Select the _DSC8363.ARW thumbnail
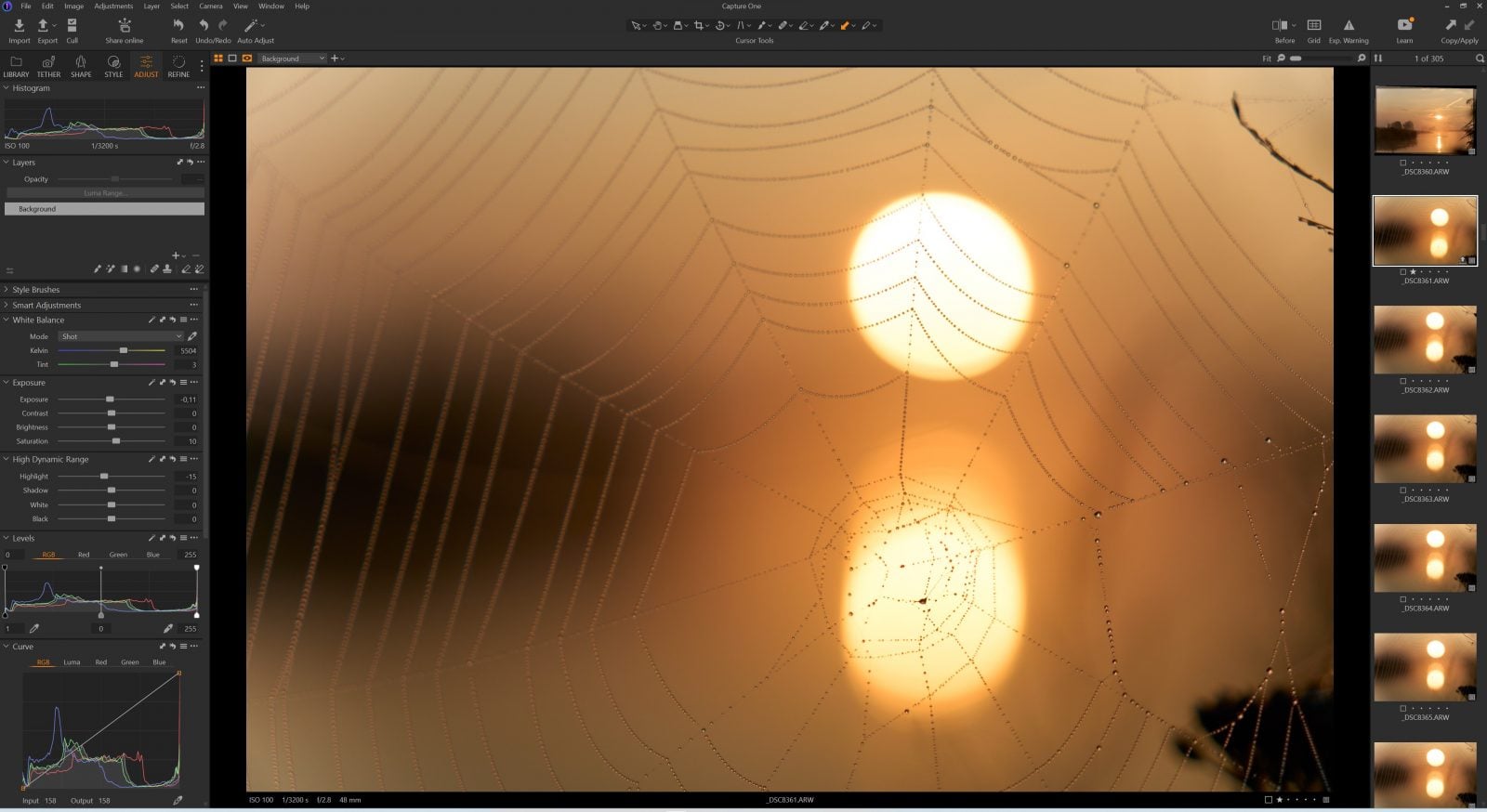The image size is (1487, 812). [x=1425, y=449]
